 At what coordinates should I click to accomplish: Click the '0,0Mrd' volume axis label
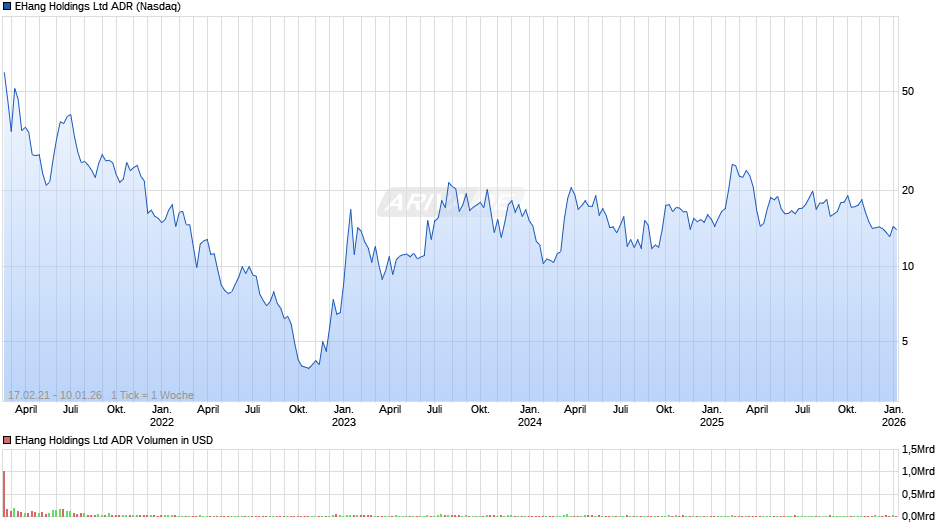click(918, 516)
